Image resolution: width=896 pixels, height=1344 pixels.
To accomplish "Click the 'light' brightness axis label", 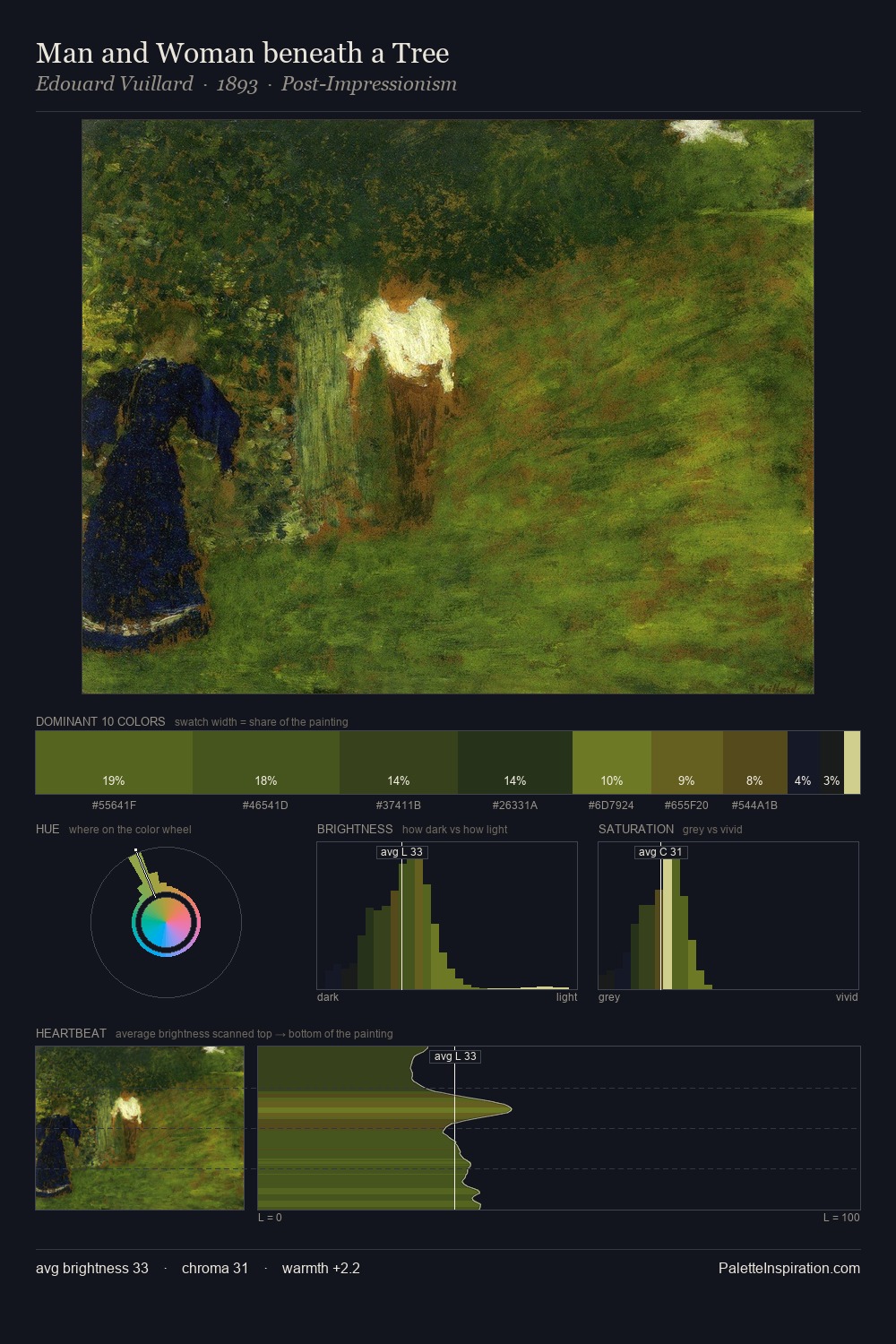I will (566, 997).
